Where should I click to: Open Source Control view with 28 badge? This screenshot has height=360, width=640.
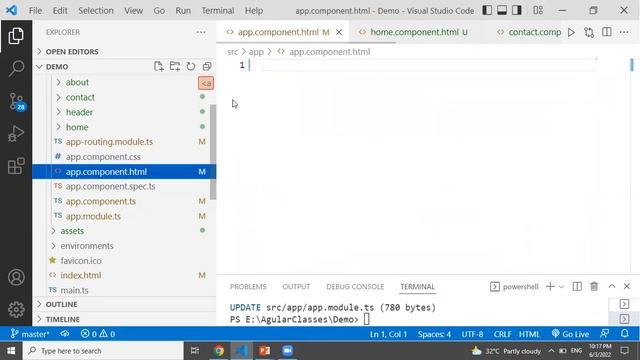click(16, 101)
